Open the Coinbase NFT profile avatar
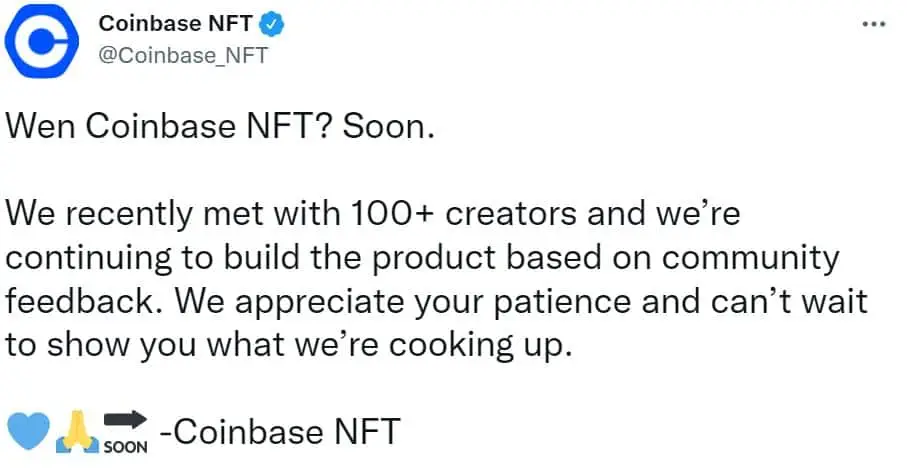 click(41, 40)
